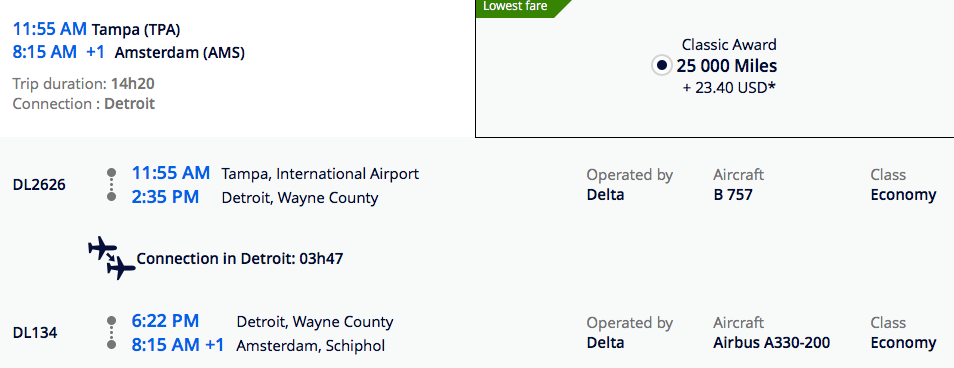
Task: Click the 25 000 Miles fare price
Action: (726, 66)
